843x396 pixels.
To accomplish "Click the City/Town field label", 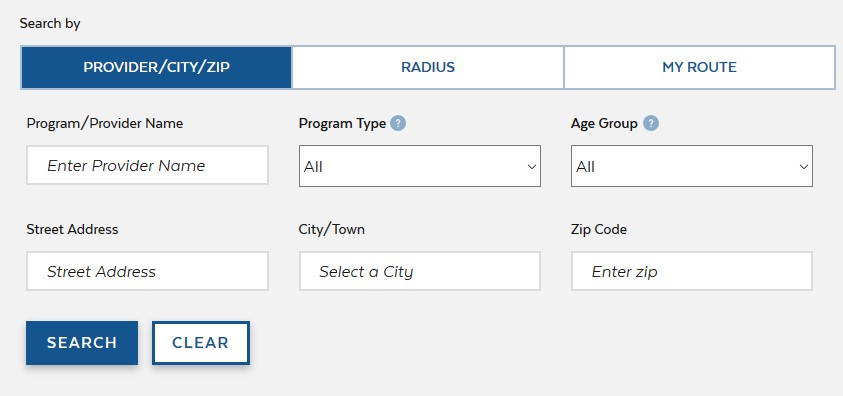I will (x=332, y=229).
